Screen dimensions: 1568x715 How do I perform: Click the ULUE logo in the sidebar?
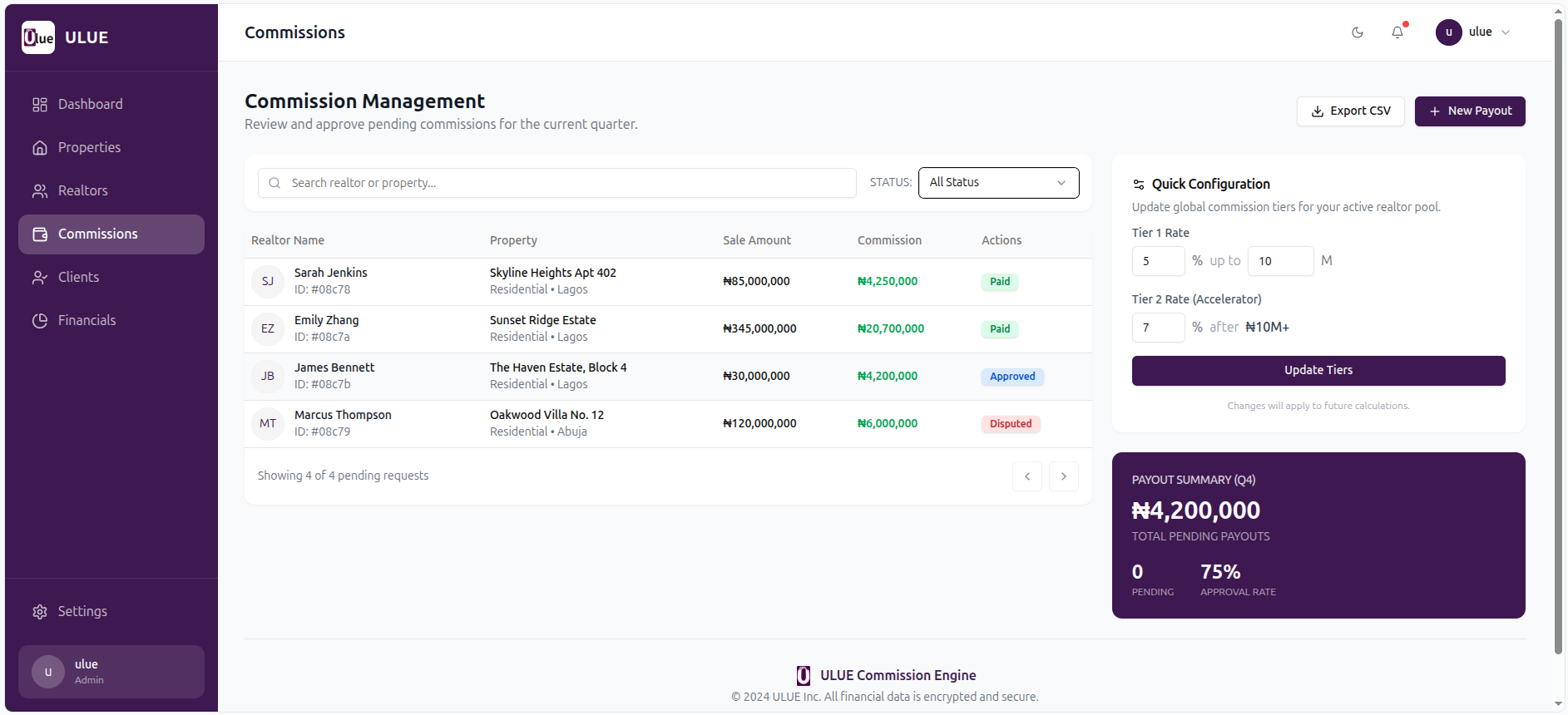38,37
